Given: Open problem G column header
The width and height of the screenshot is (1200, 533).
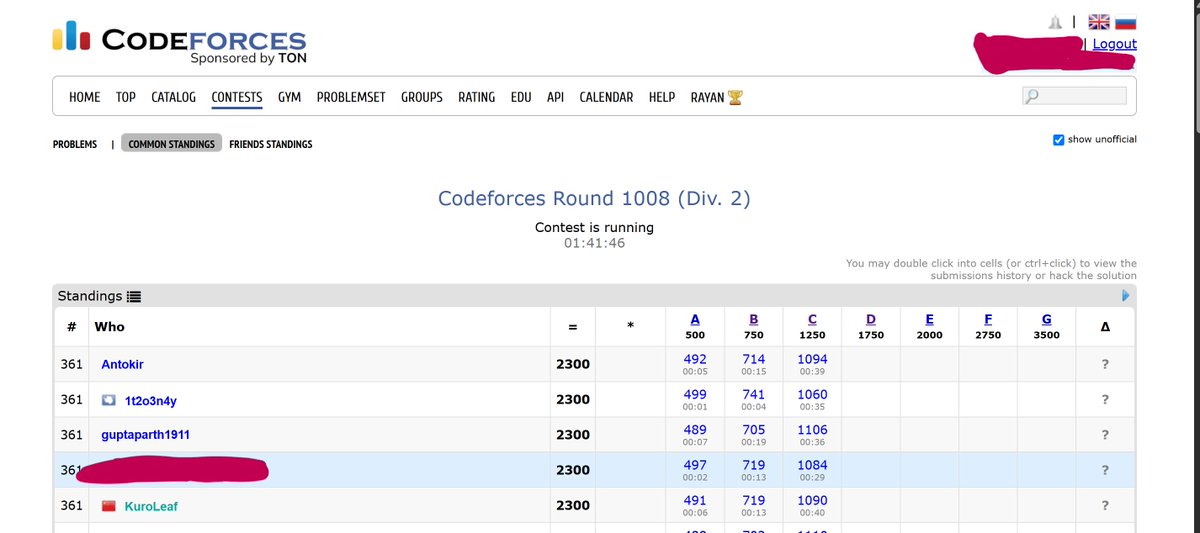Looking at the screenshot, I should [x=1046, y=319].
